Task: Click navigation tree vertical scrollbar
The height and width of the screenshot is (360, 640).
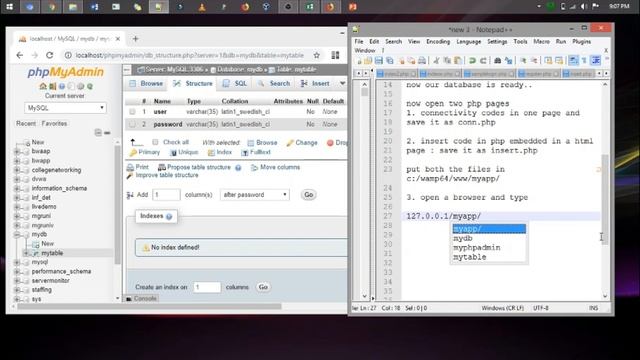Action: click(x=118, y=204)
